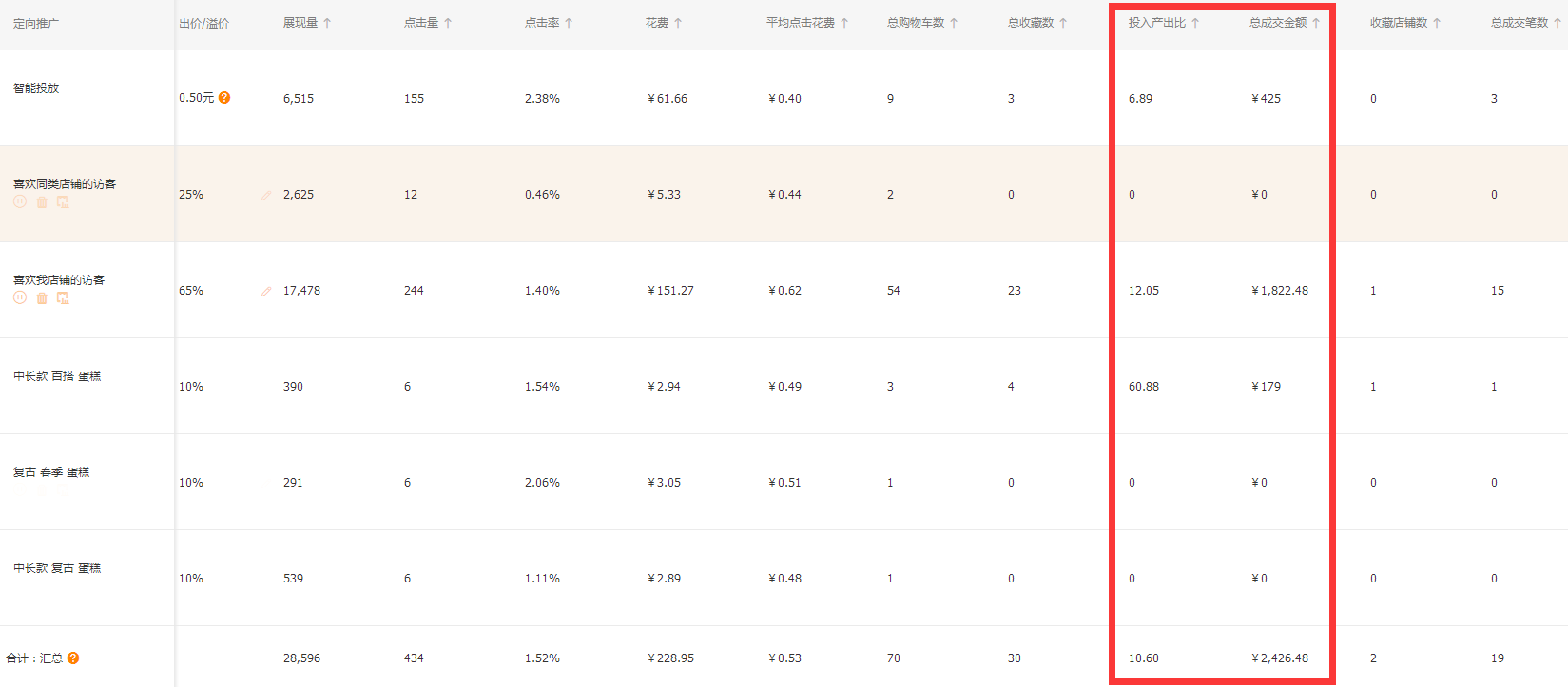Click the 244 clicks cell

[414, 291]
